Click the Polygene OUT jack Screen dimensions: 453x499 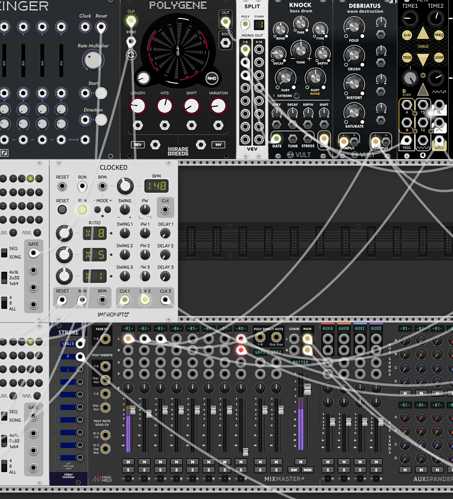(225, 22)
